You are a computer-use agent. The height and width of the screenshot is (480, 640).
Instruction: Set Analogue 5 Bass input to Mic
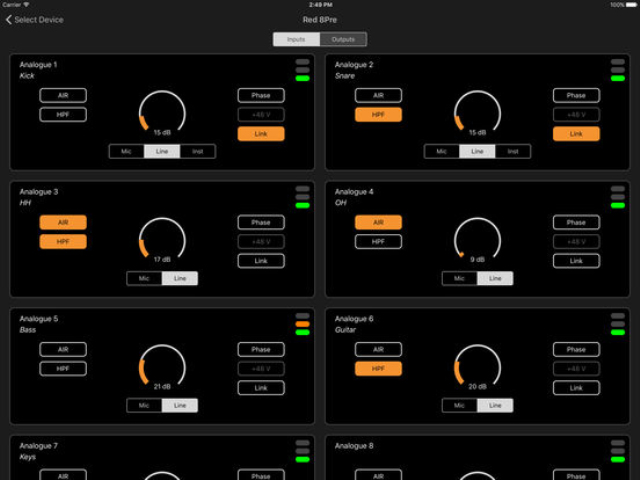(x=144, y=405)
